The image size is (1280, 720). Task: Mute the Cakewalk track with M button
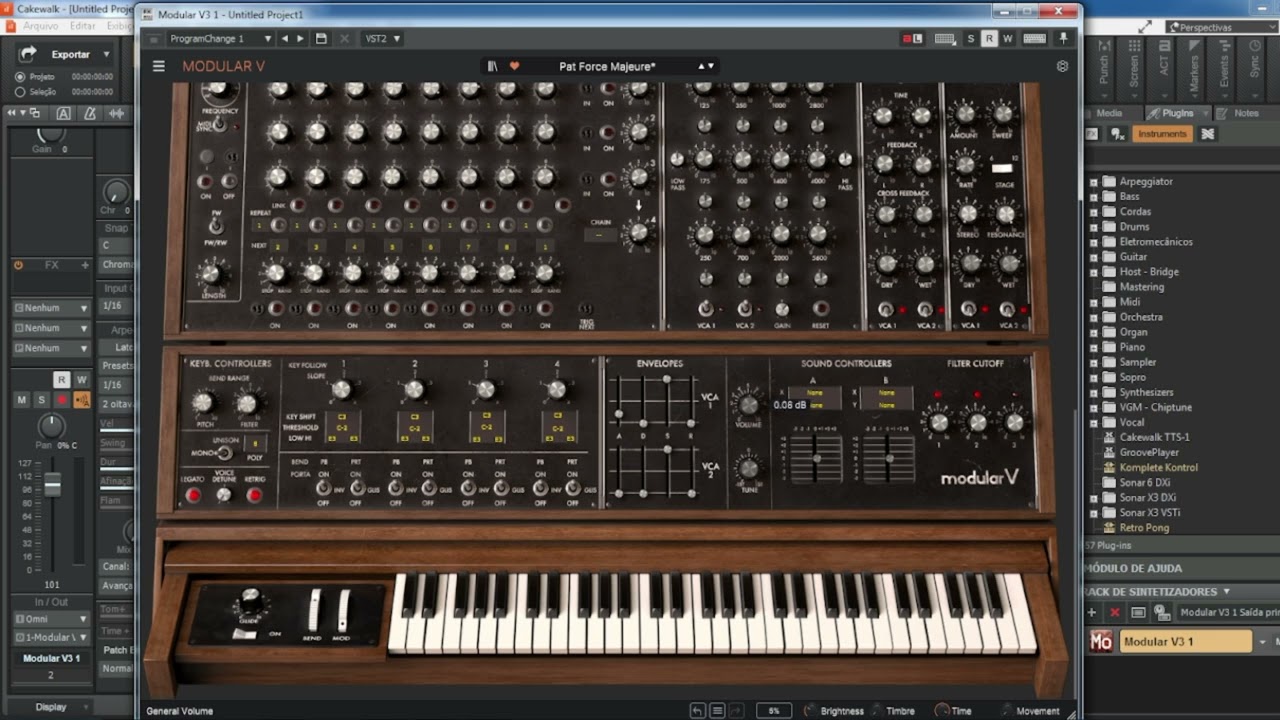tap(22, 400)
